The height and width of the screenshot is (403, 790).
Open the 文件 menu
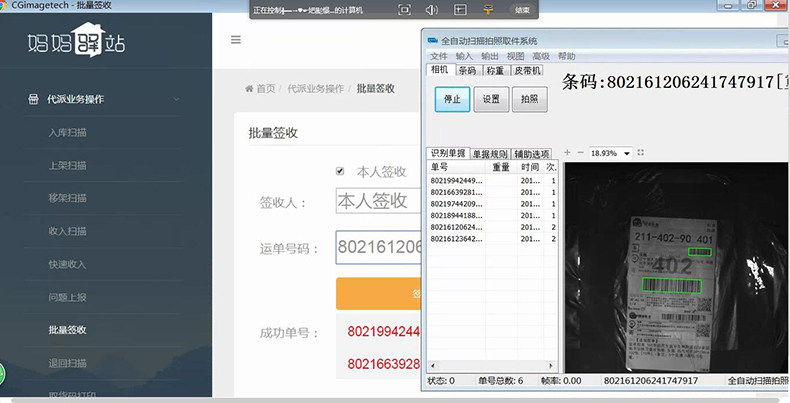pyautogui.click(x=438, y=56)
